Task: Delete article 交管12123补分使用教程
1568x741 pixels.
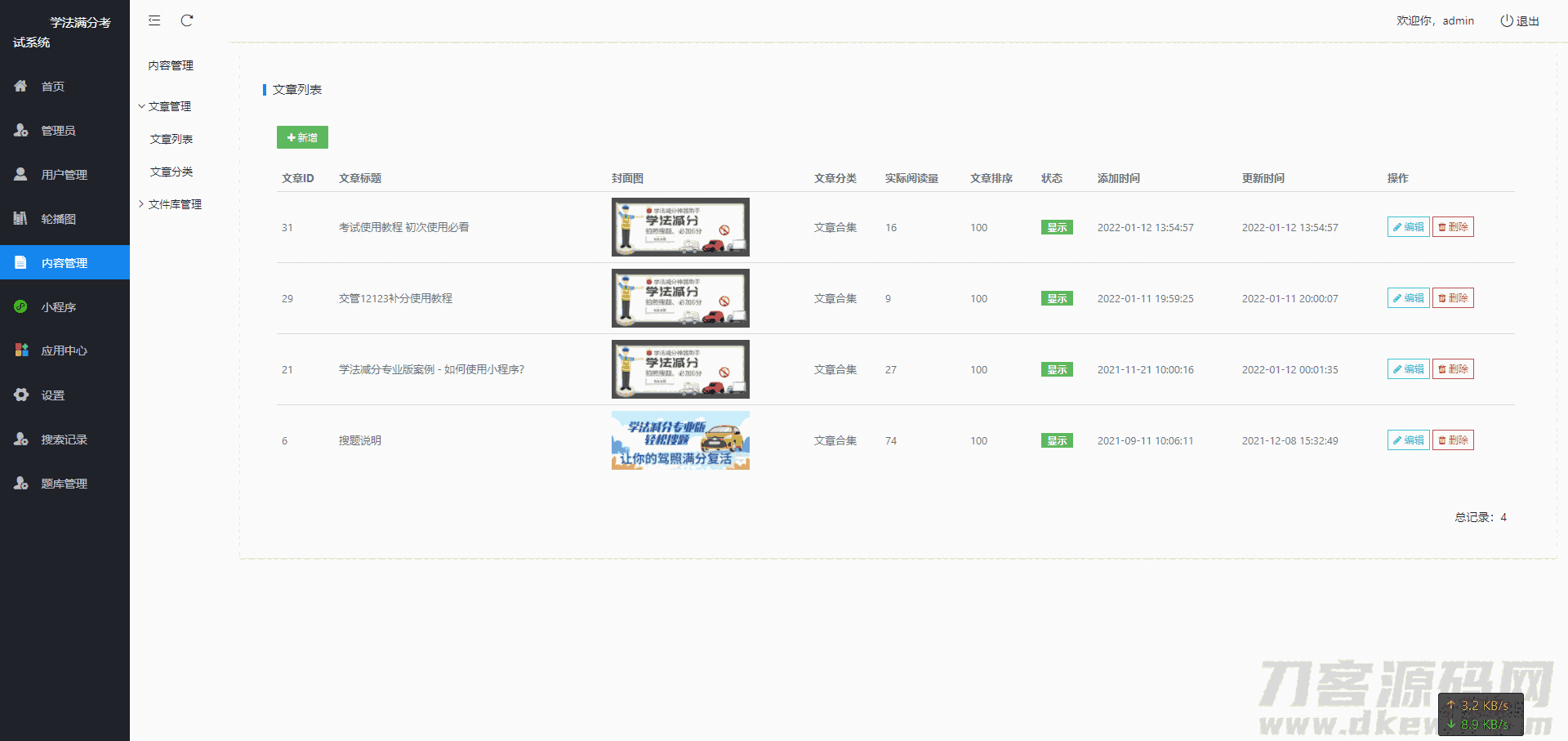Action: pos(1453,298)
